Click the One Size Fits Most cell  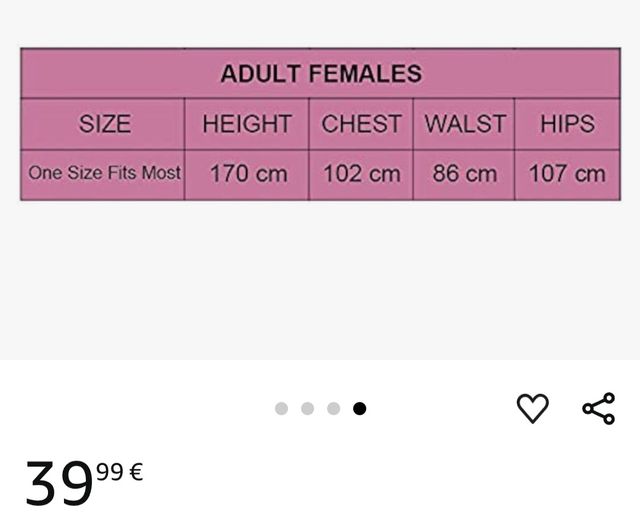coord(104,173)
